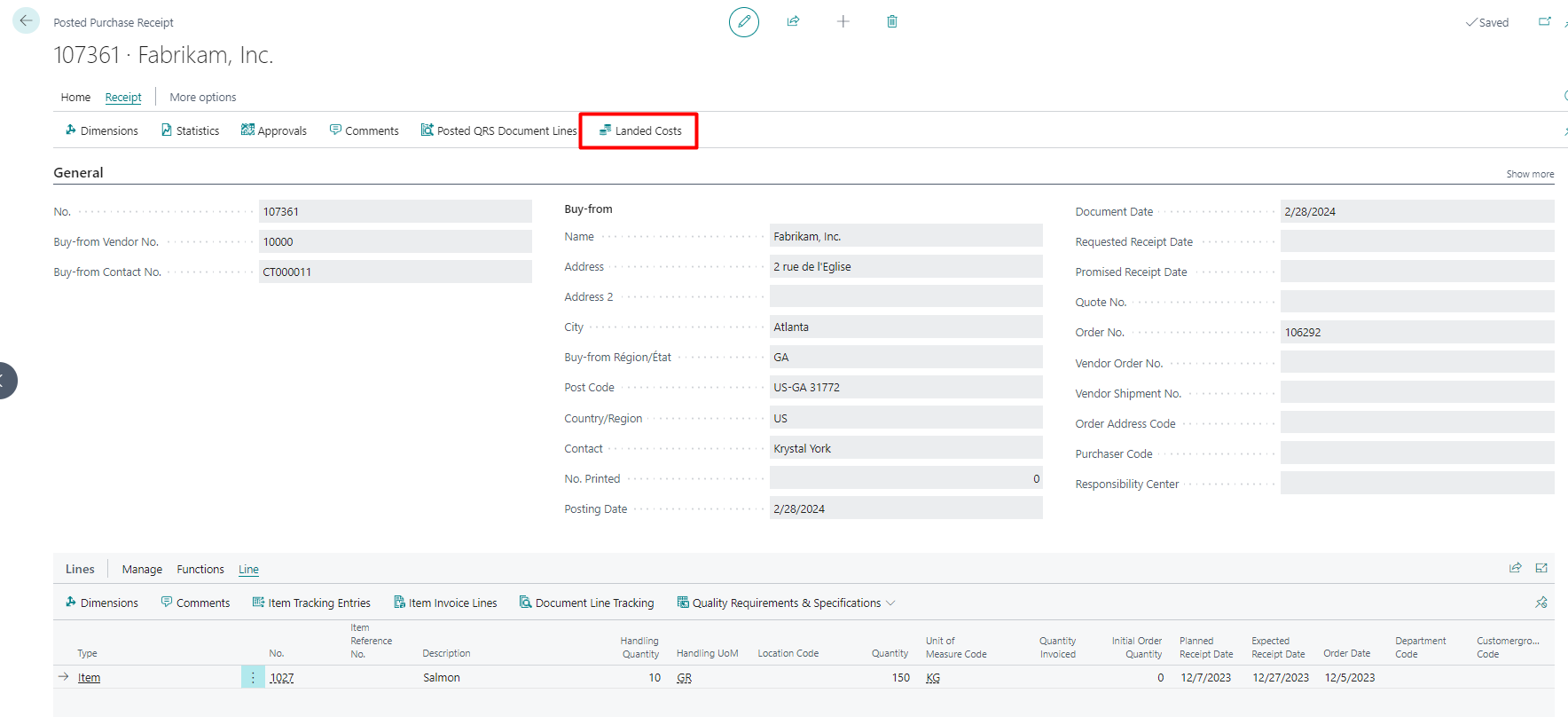Open Statistics for this receipt
Screen dimensions: 1568x717
coord(190,130)
